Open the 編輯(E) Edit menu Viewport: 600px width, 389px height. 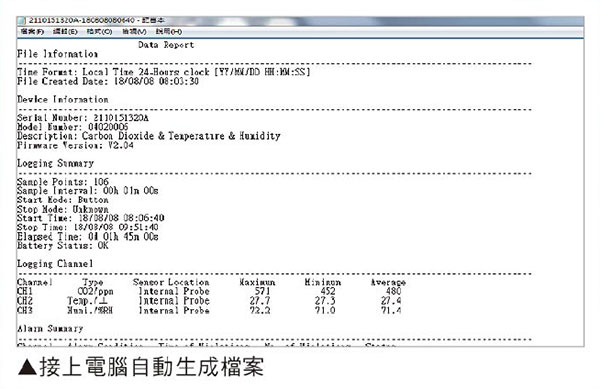[65, 31]
